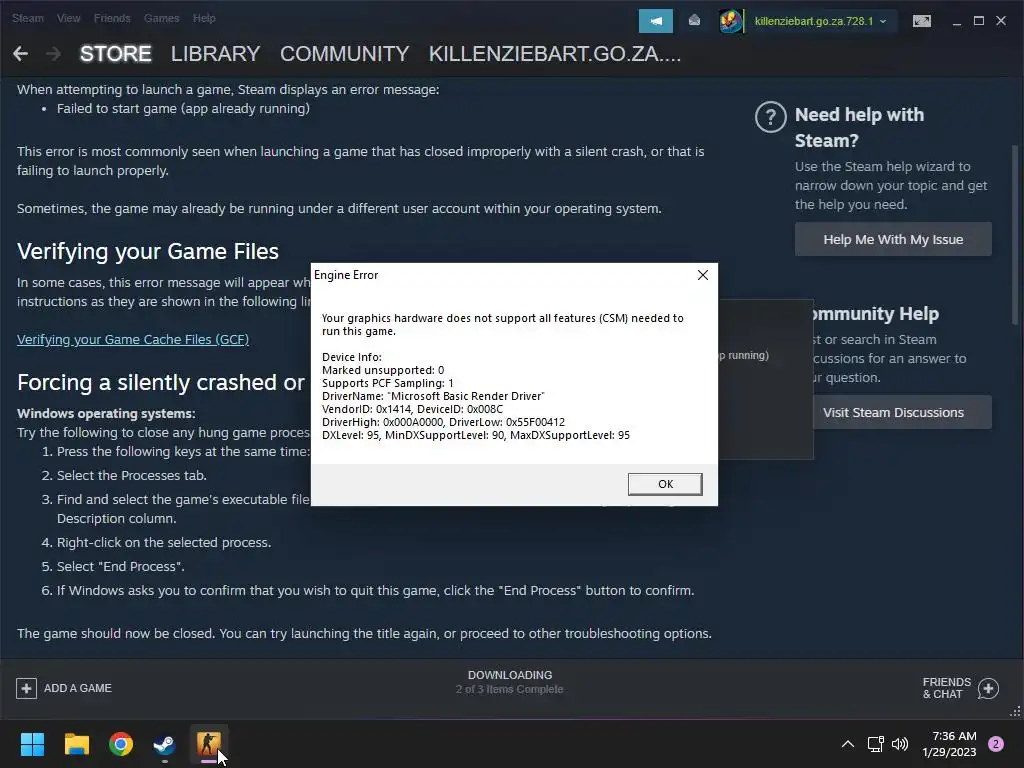Screen dimensions: 1024x768
Task: Click OK in the Engine Error dialog
Action: tap(665, 484)
